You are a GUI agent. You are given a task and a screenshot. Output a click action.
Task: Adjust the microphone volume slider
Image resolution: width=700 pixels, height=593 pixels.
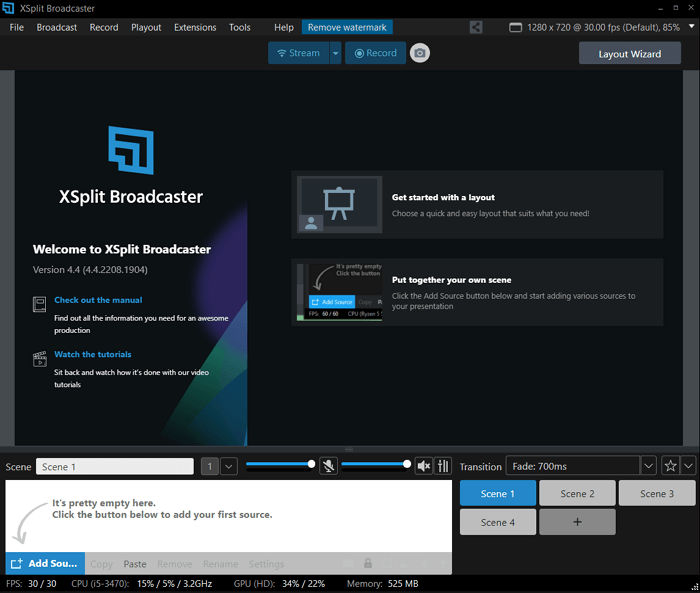[x=279, y=464]
